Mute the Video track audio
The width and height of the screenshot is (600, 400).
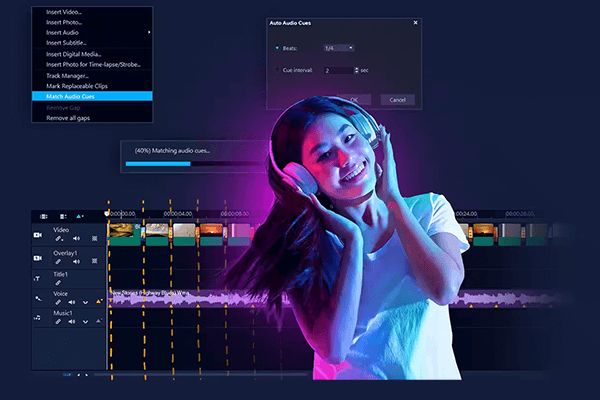75,239
